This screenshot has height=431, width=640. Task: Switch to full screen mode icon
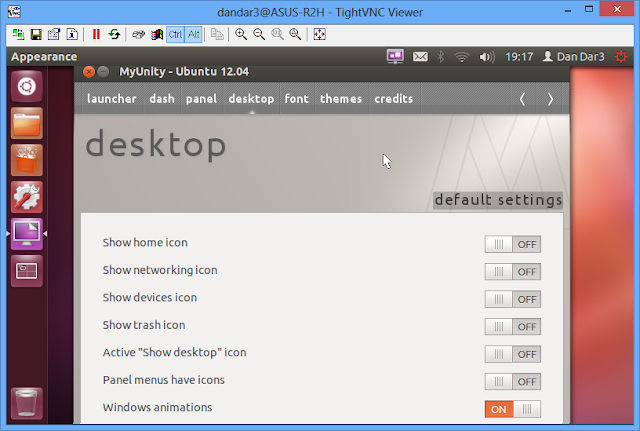(x=319, y=35)
